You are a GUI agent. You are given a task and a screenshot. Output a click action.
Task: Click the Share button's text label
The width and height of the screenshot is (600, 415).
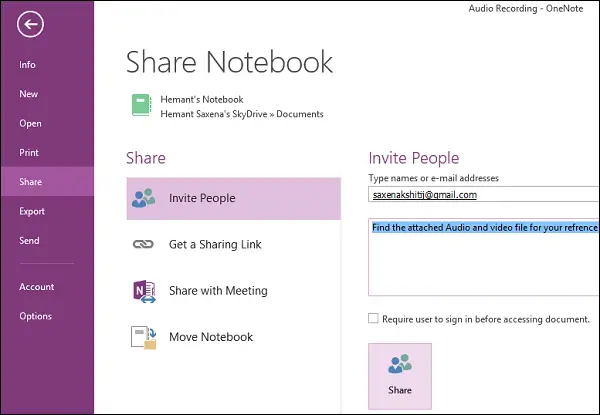coord(400,390)
